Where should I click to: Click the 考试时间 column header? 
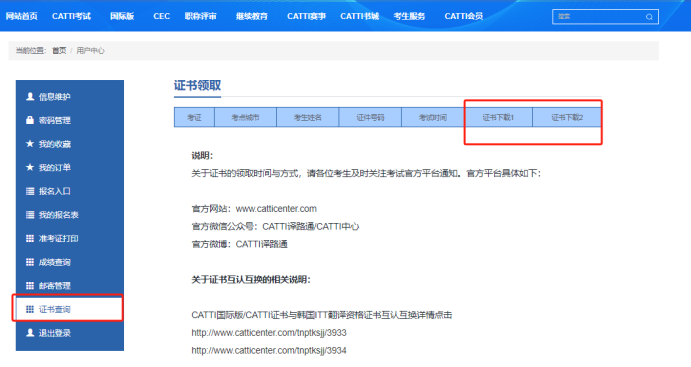coord(433,117)
